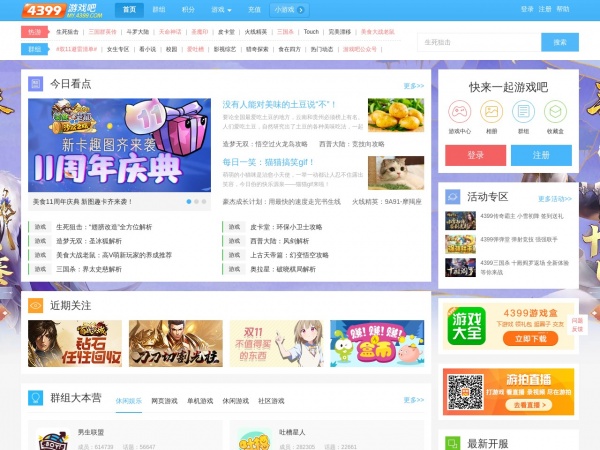The height and width of the screenshot is (450, 600).
Task: Open 更多>> in 群组大本营
Action: tap(414, 400)
